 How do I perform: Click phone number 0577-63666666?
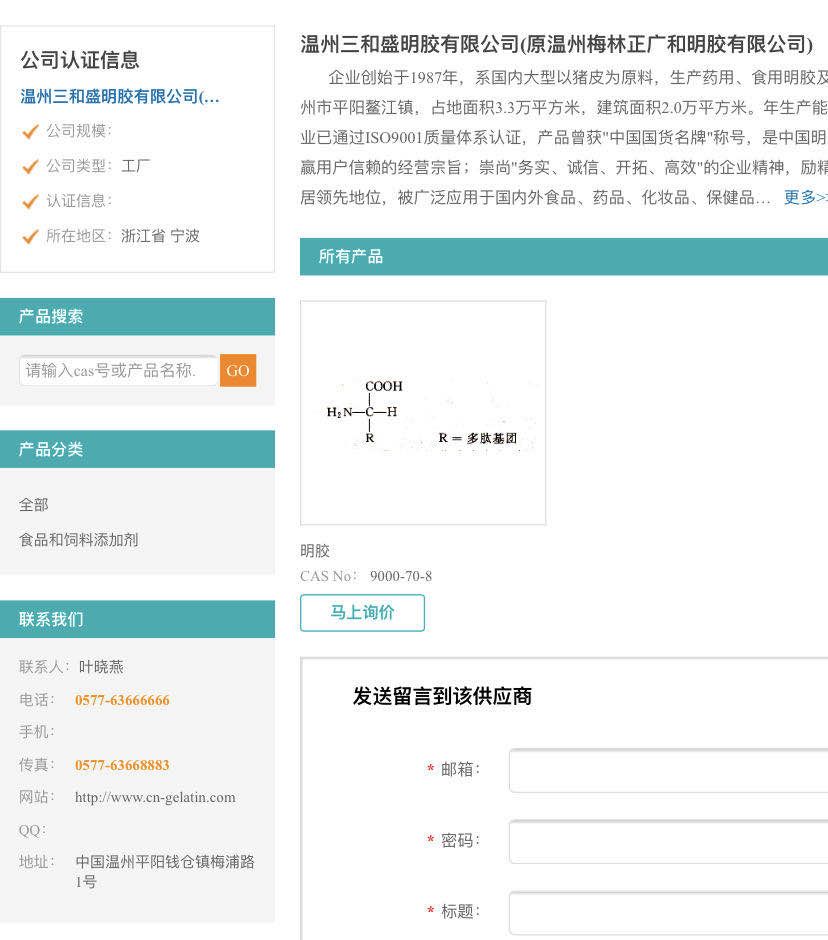pyautogui.click(x=122, y=700)
